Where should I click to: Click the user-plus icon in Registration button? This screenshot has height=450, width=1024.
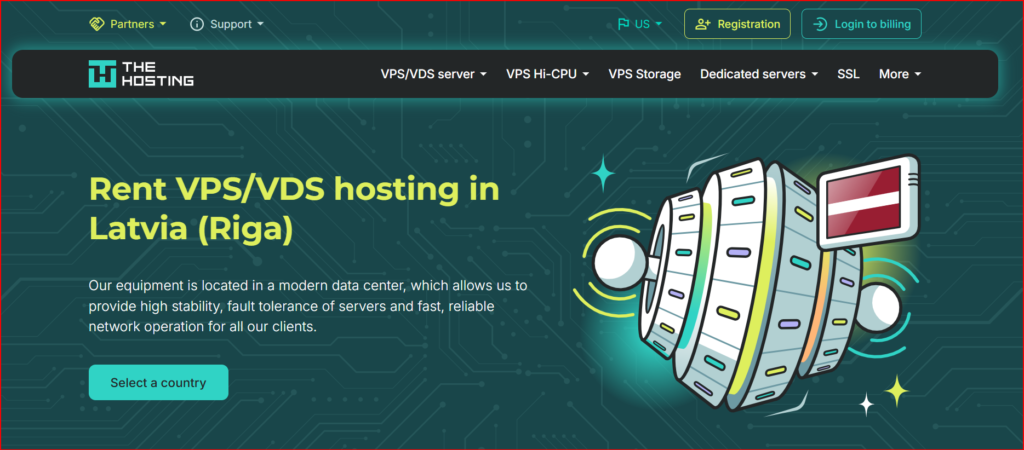(703, 24)
